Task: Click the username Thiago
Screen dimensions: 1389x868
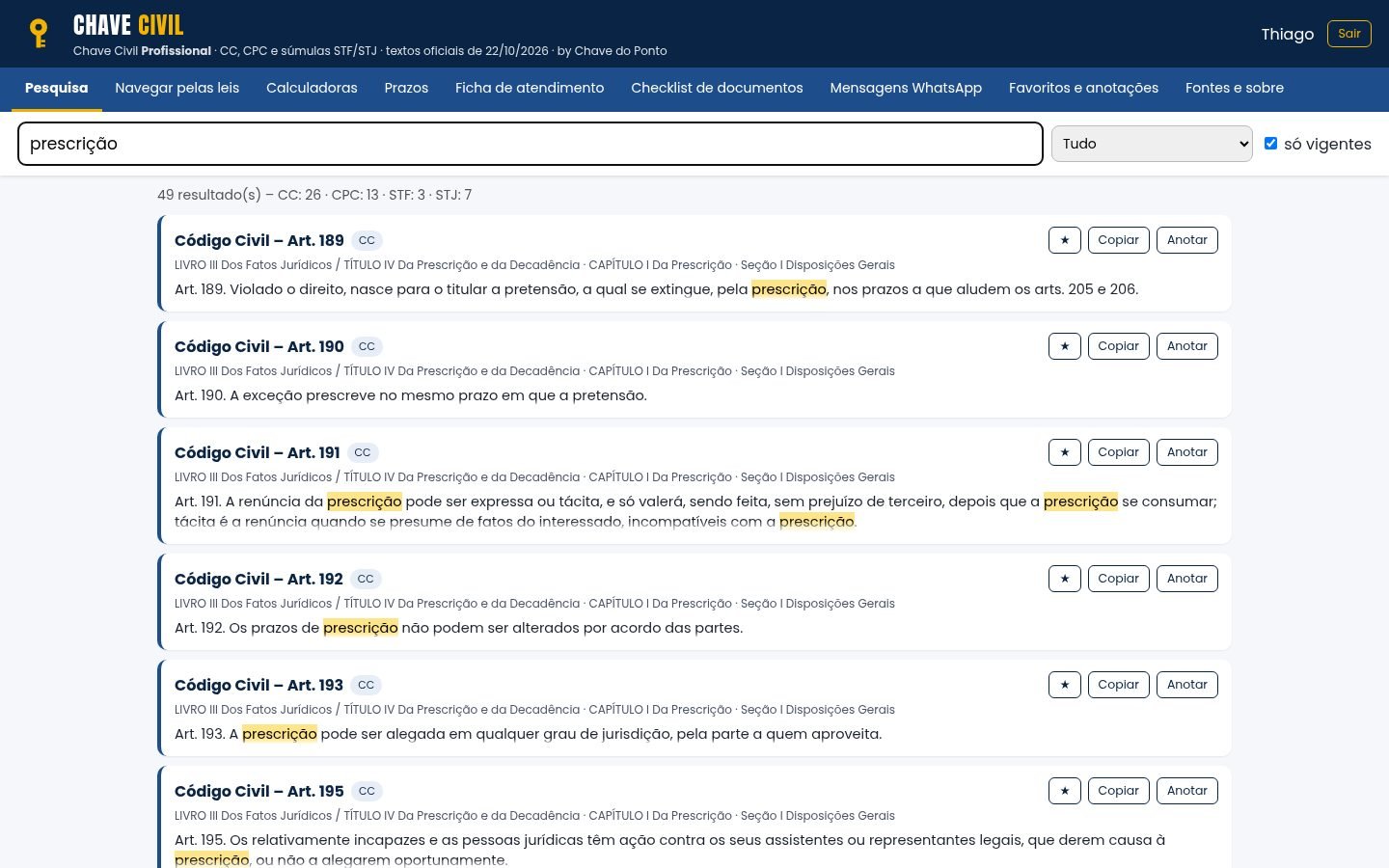Action: click(1288, 34)
